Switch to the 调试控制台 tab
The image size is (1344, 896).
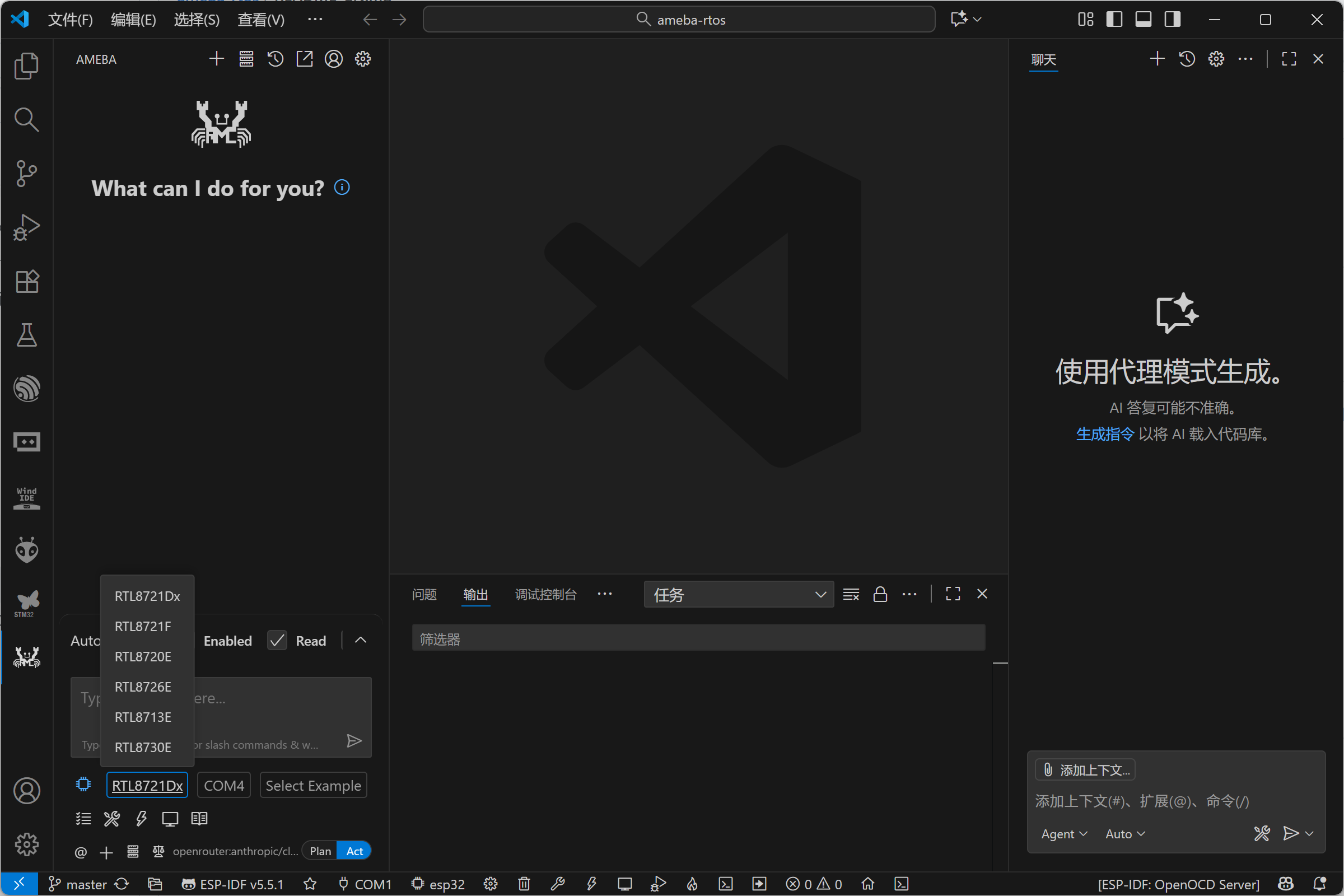coord(545,595)
